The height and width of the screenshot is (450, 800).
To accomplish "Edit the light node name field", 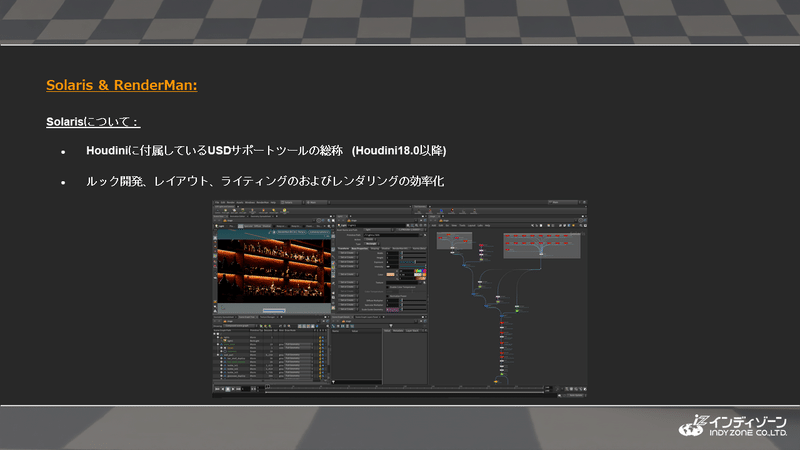I will [x=377, y=226].
